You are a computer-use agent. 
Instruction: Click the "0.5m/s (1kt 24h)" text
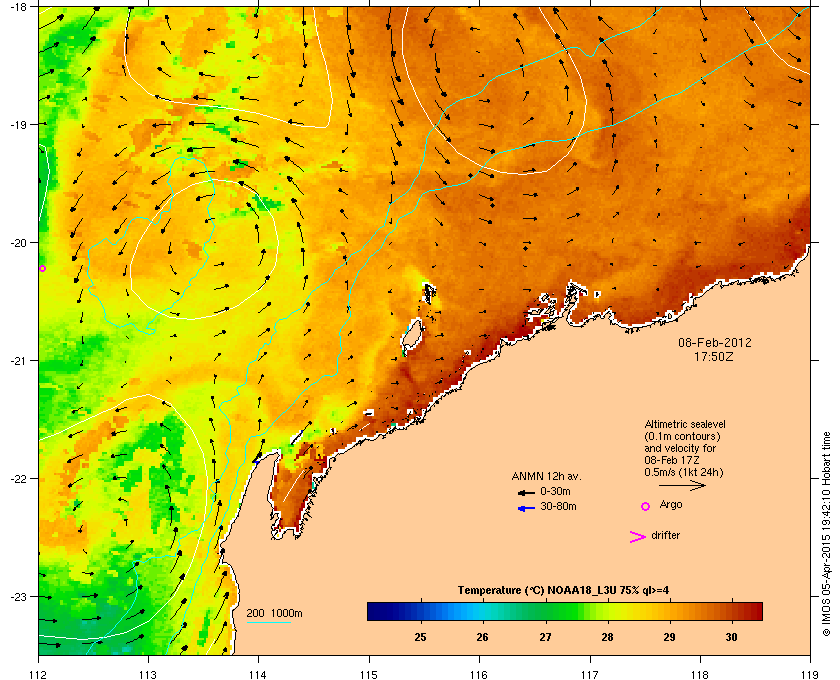click(x=684, y=473)
